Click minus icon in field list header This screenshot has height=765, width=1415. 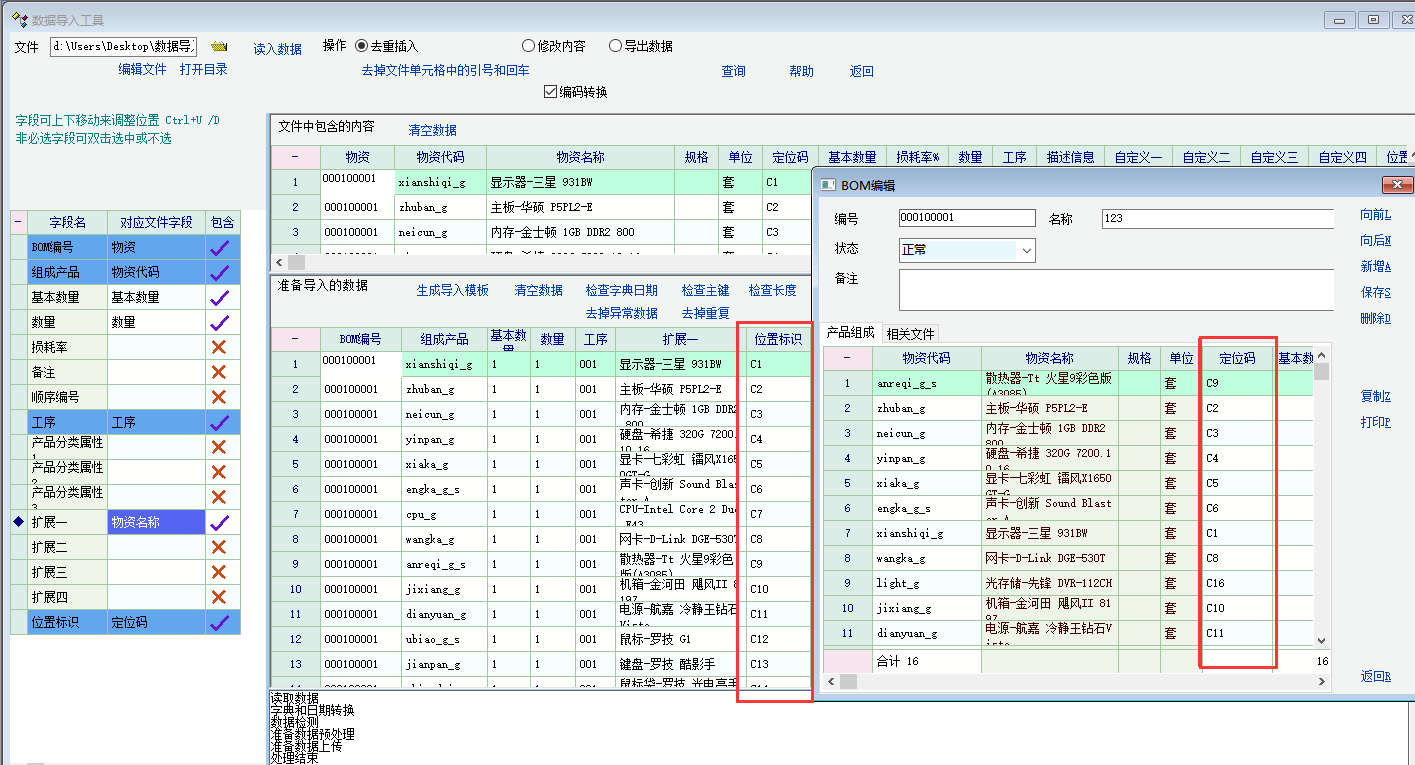click(x=19, y=222)
